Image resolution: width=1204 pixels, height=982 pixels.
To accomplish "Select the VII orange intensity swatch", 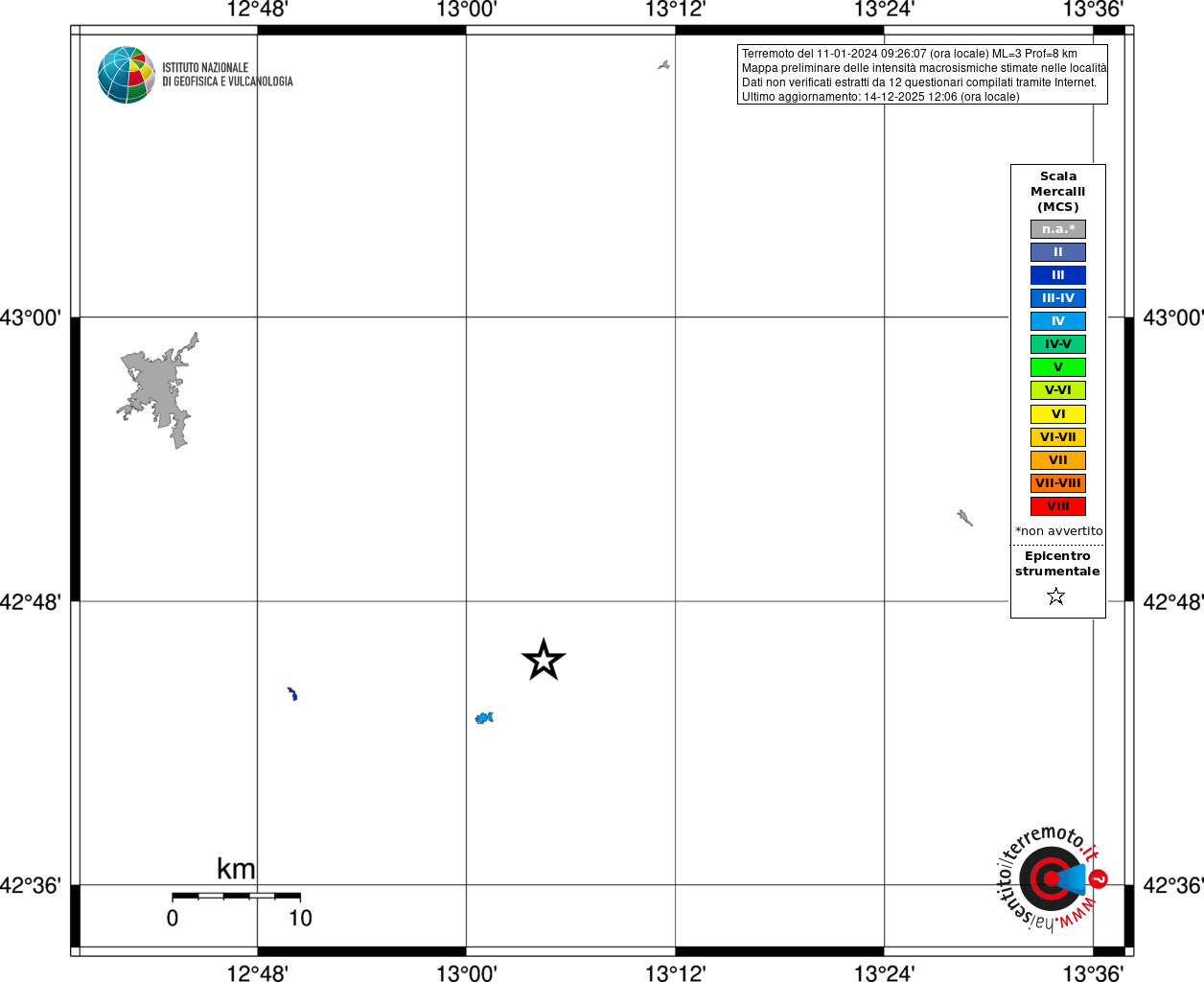I will (1058, 460).
